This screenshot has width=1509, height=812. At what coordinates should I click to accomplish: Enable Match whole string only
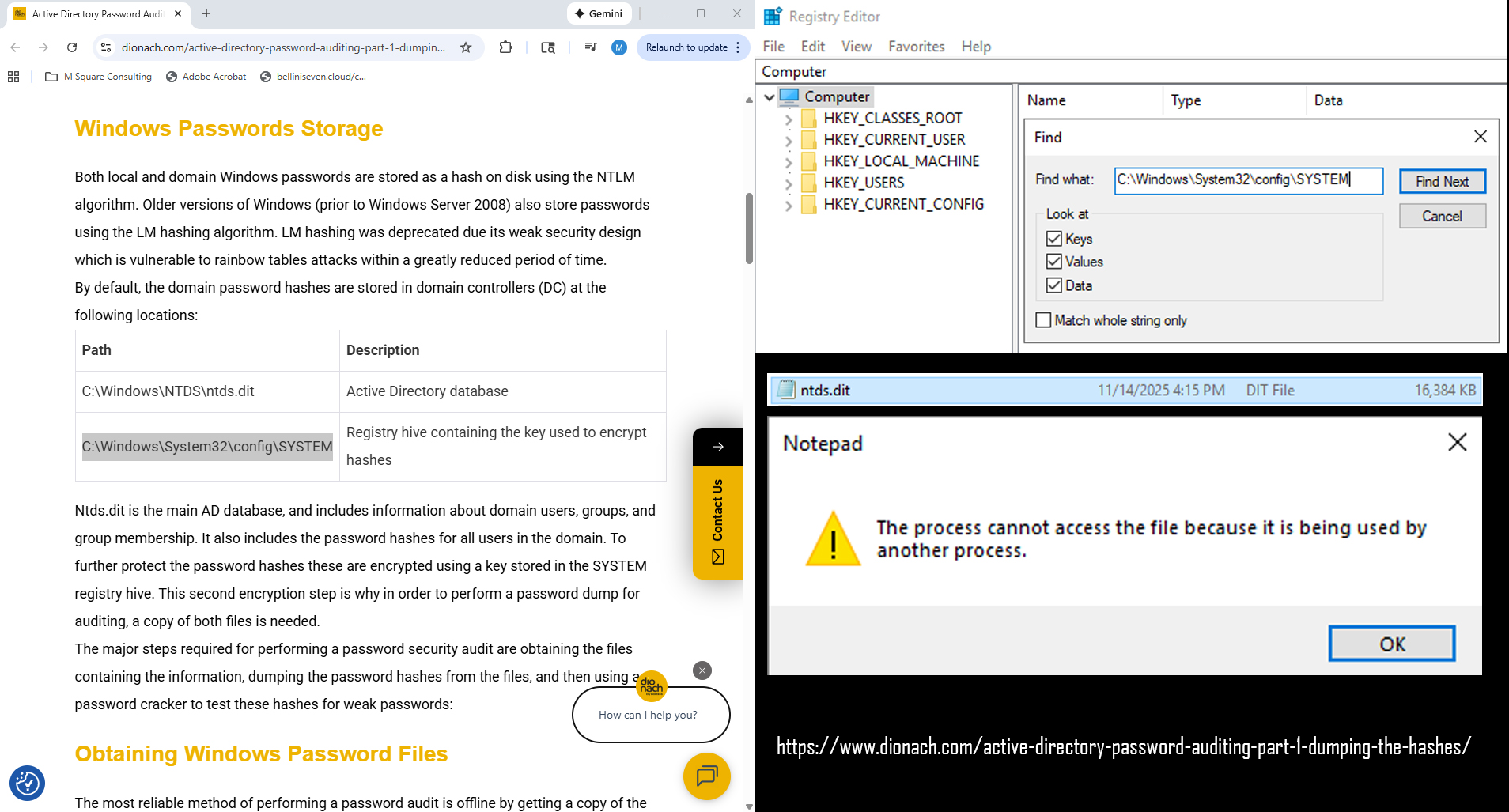pyautogui.click(x=1043, y=320)
